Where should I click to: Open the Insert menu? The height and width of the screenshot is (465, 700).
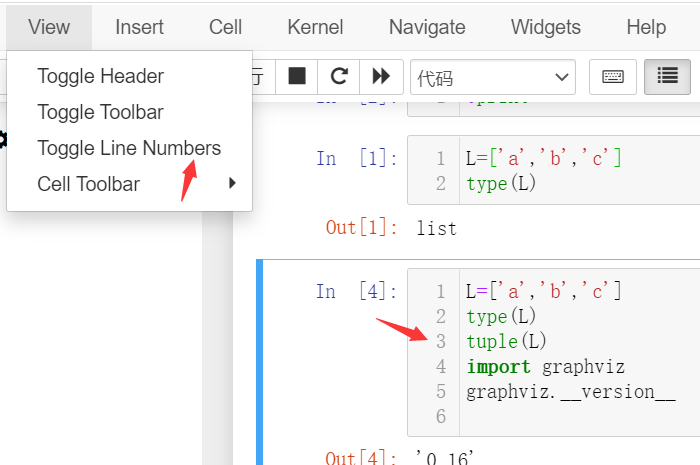[x=139, y=27]
